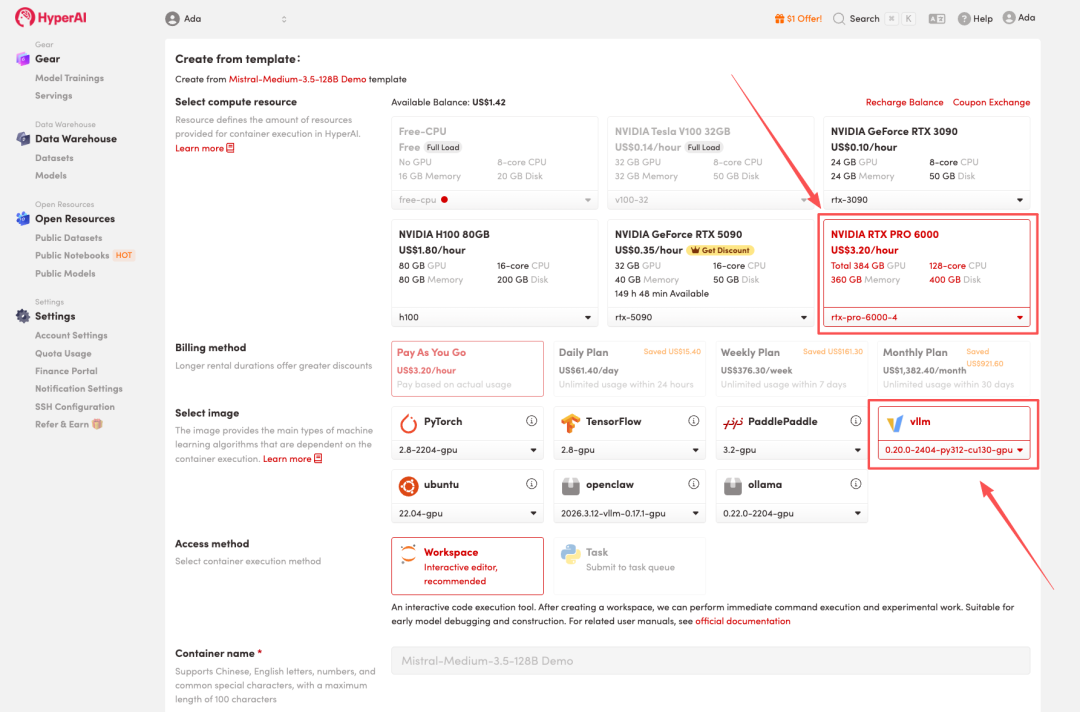
Task: Open PaddlePaddle 3.2-gpu version dropdown
Action: [x=791, y=450]
